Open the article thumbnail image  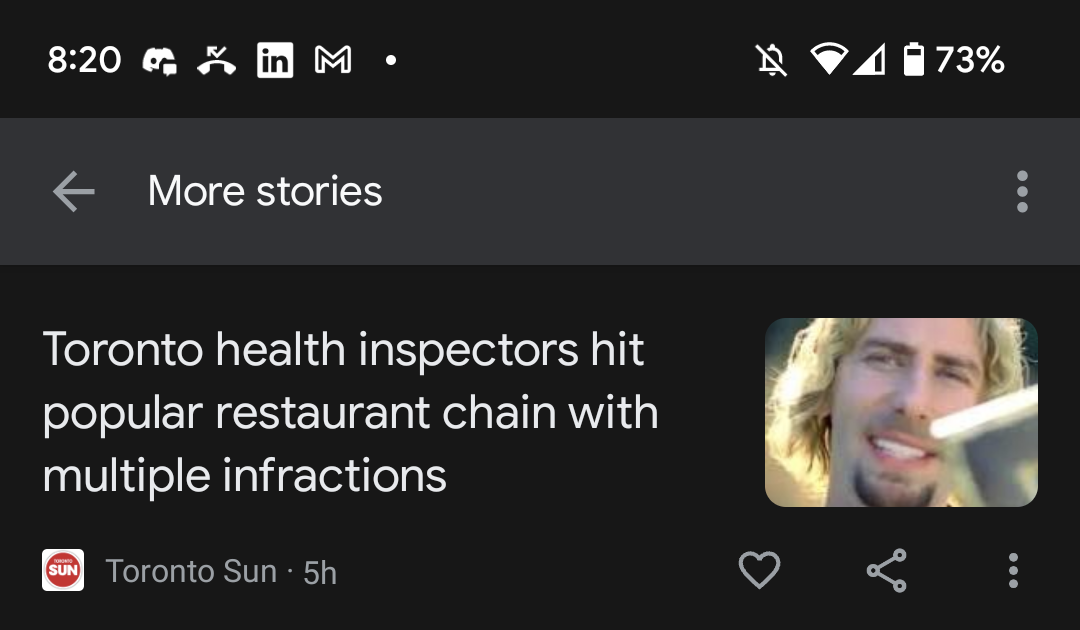(901, 412)
